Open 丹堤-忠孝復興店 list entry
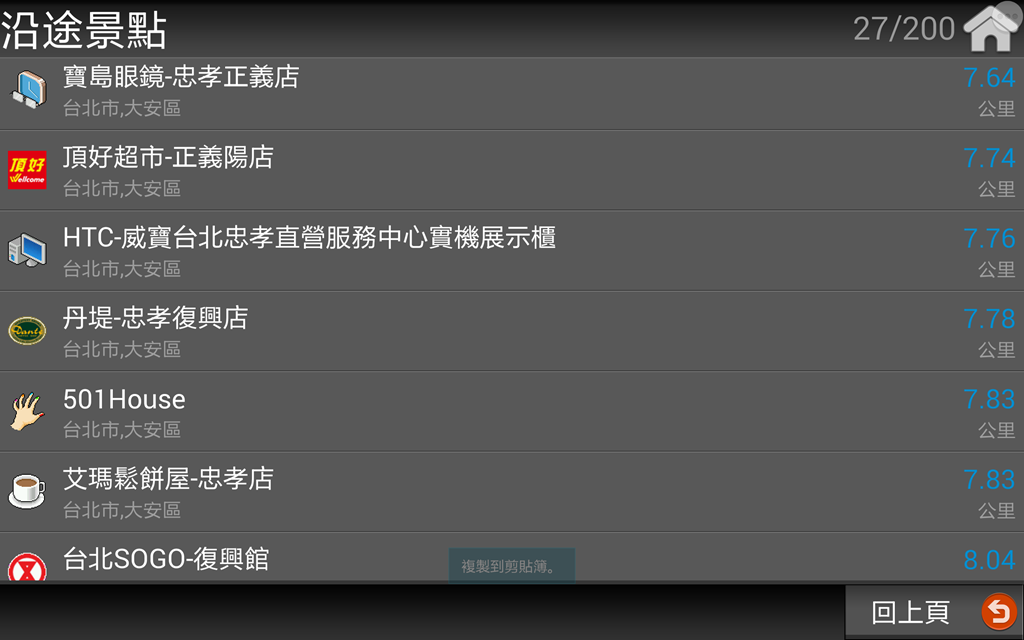The height and width of the screenshot is (640, 1024). [x=512, y=331]
